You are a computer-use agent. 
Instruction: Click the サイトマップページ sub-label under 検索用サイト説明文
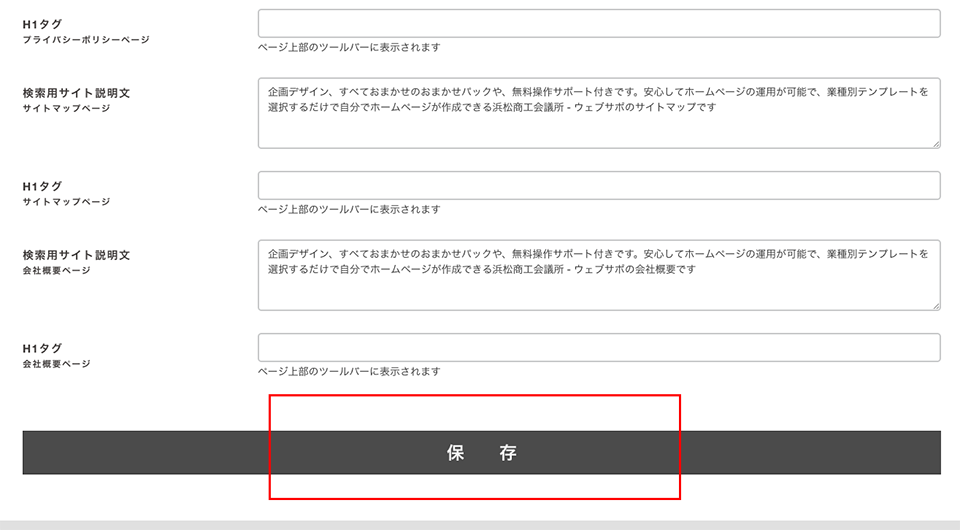click(x=66, y=109)
